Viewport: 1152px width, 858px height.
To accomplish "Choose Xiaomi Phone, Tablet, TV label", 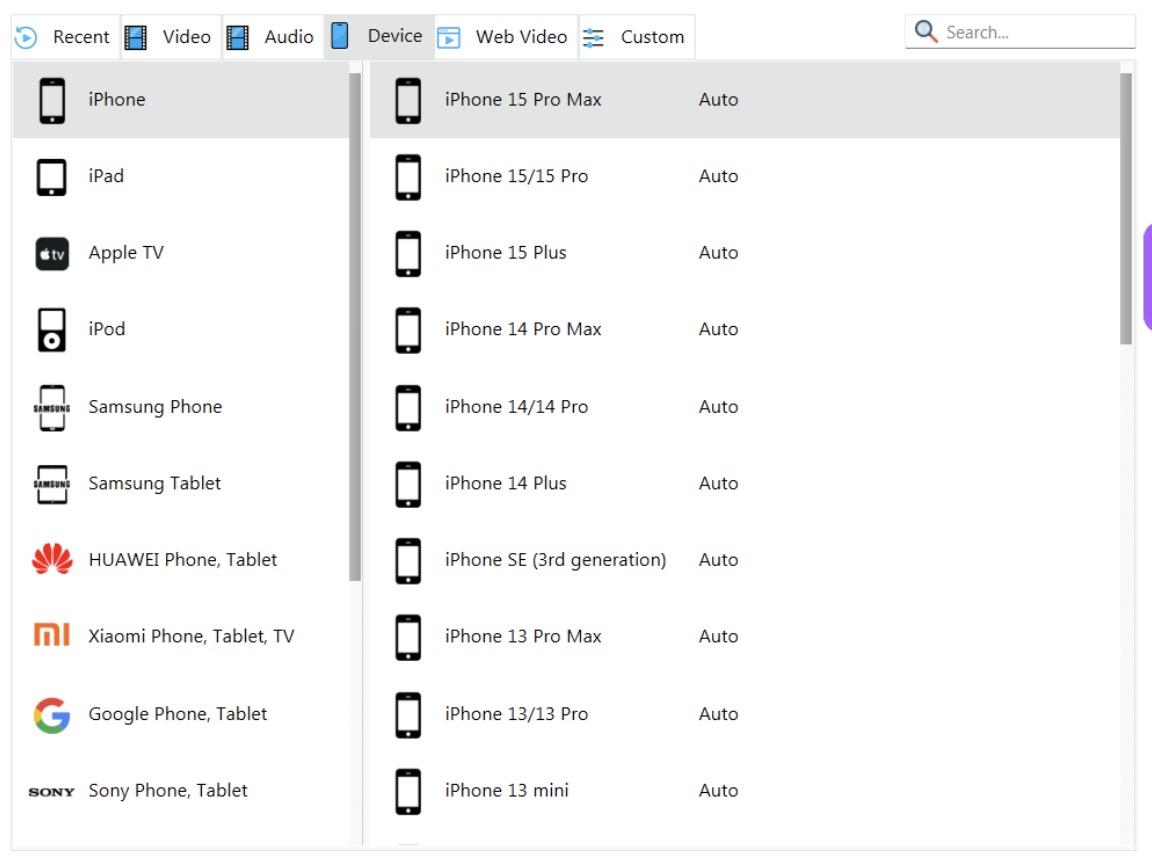I will [x=191, y=635].
